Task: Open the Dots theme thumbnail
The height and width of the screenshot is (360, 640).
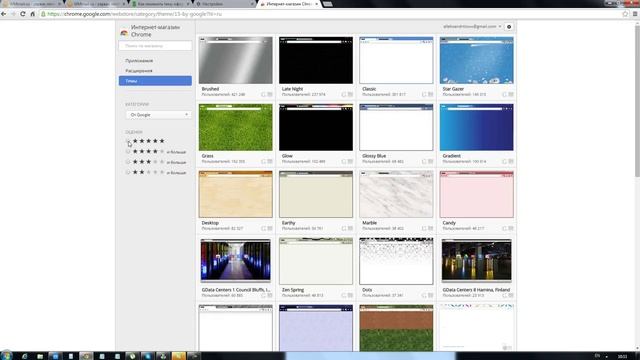Action: click(x=396, y=261)
